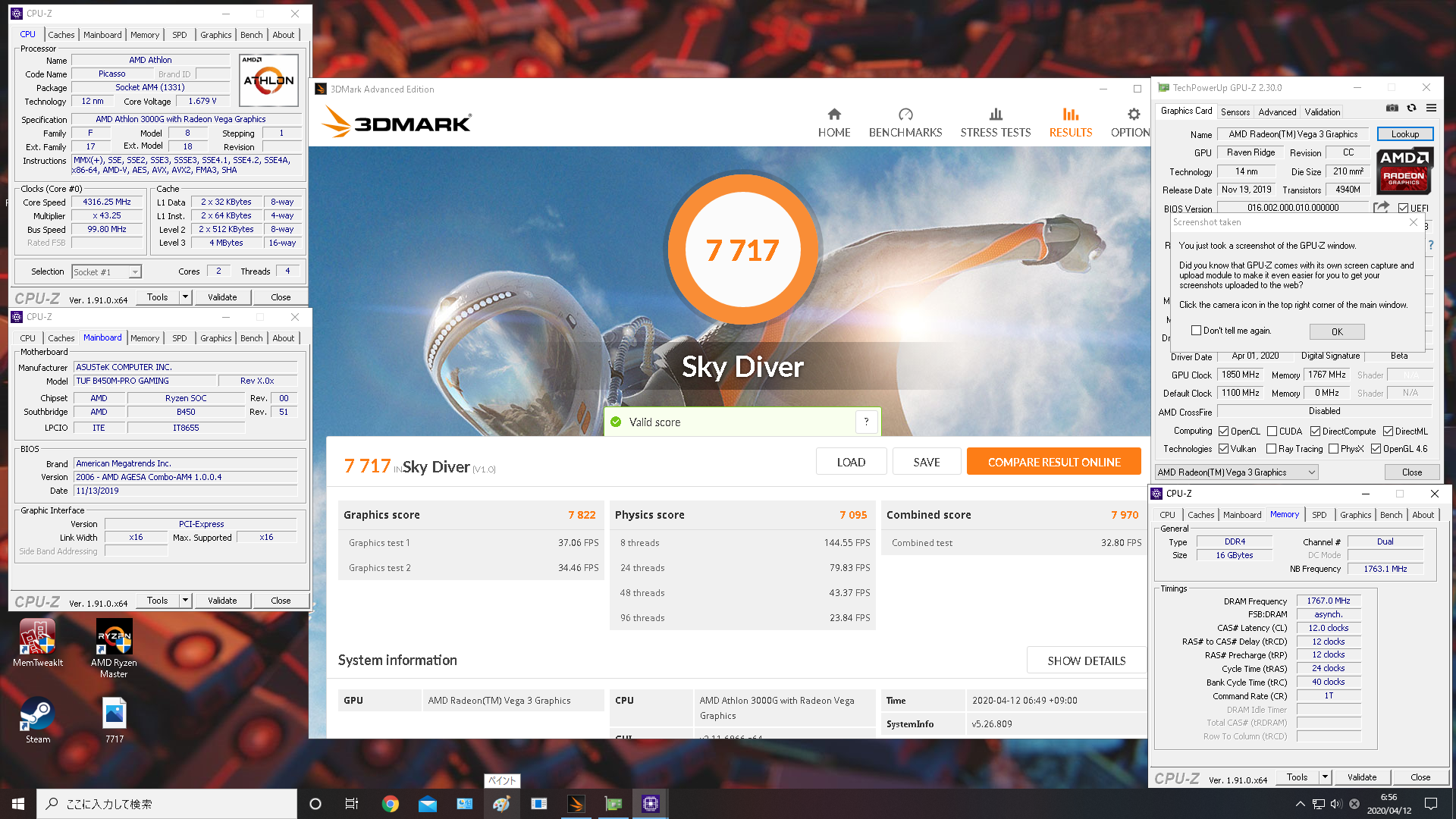
Task: Toggle CUDA checkbox in GPU-Z
Action: tap(1272, 431)
